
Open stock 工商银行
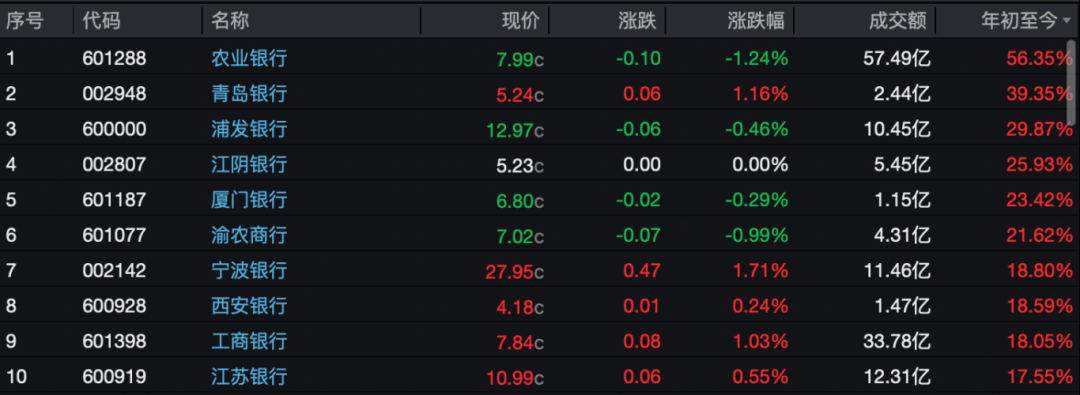click(249, 341)
